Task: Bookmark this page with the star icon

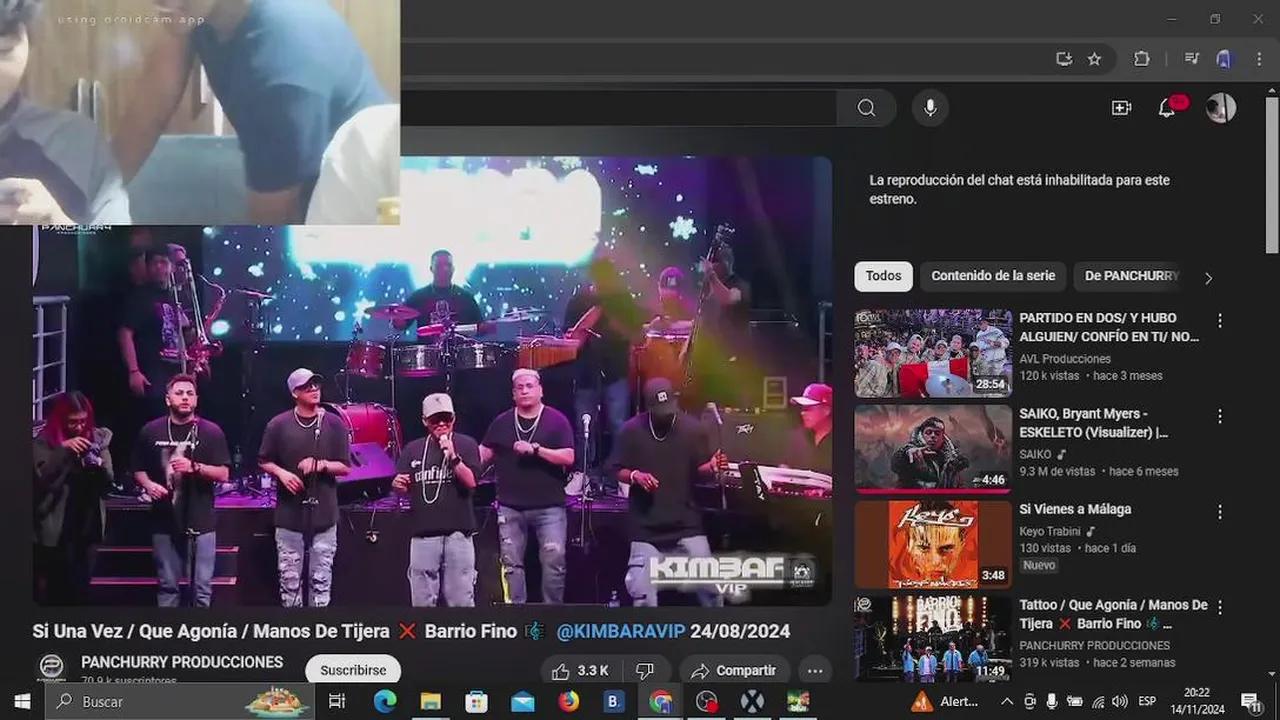Action: coord(1094,59)
